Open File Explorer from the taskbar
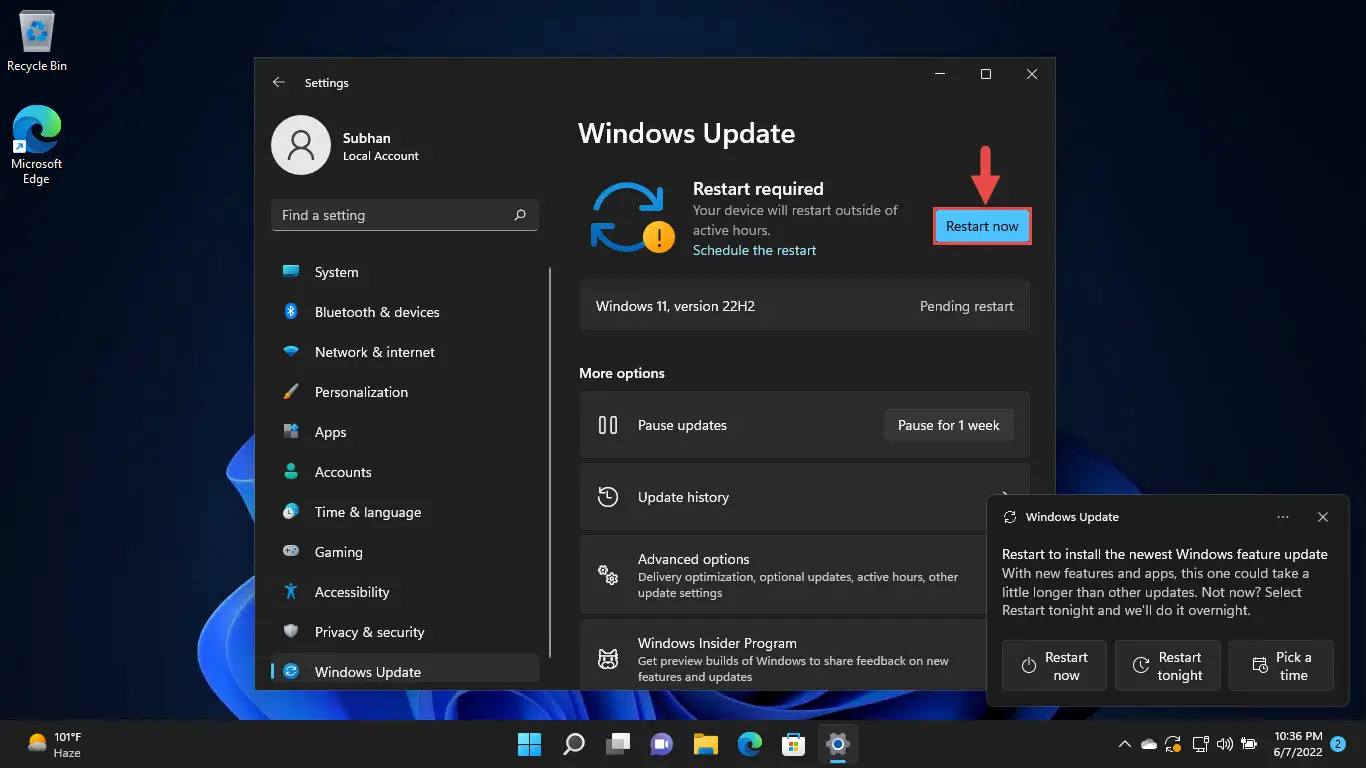Viewport: 1366px width, 768px height. pos(706,744)
